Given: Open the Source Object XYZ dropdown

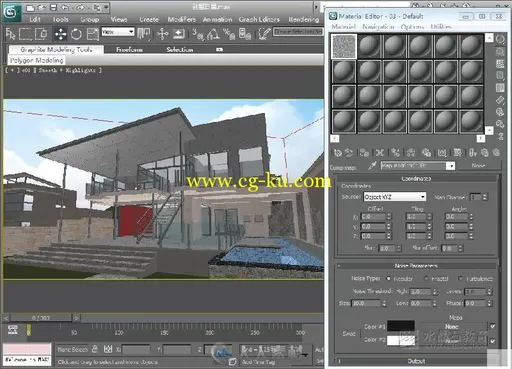Looking at the screenshot, I should (395, 197).
